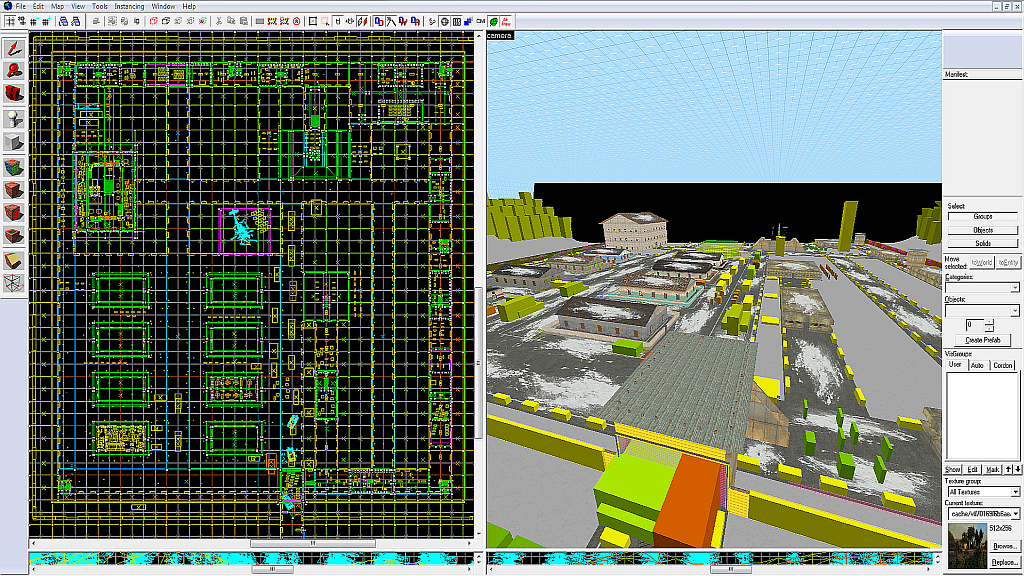The width and height of the screenshot is (1024, 576).
Task: Select the Overlay tool
Action: coord(14,235)
